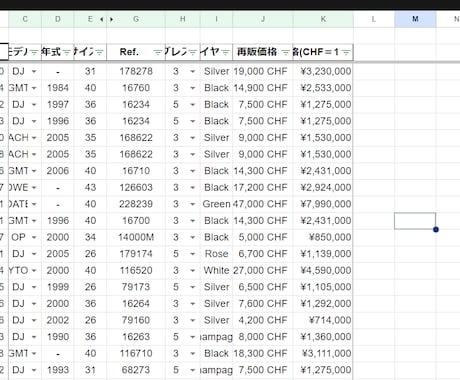Click the White dial cell
460x380 pixels.
[216, 270]
